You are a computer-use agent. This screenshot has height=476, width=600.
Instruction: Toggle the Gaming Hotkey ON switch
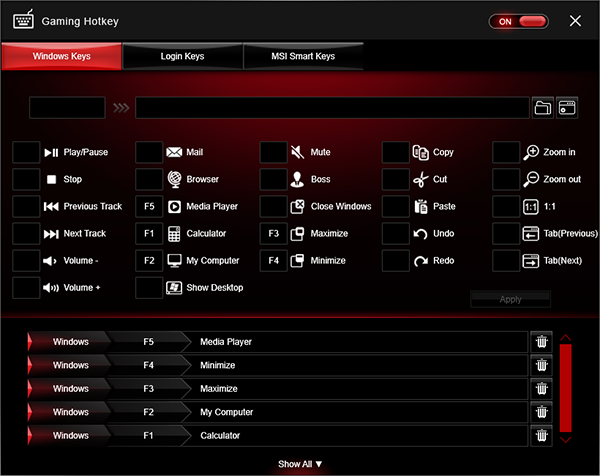point(518,21)
